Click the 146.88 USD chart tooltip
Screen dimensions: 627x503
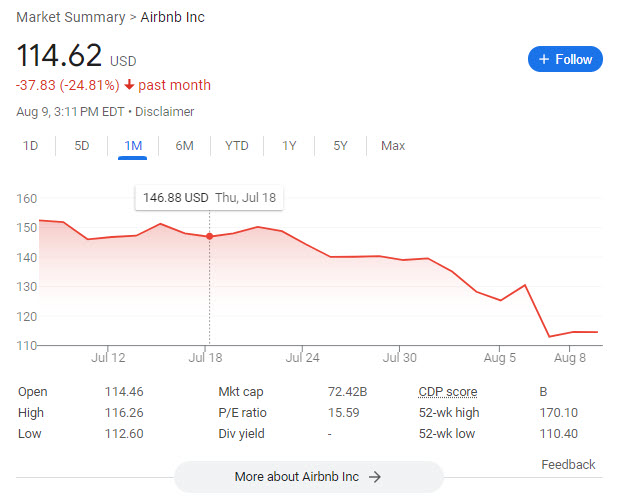tap(209, 198)
